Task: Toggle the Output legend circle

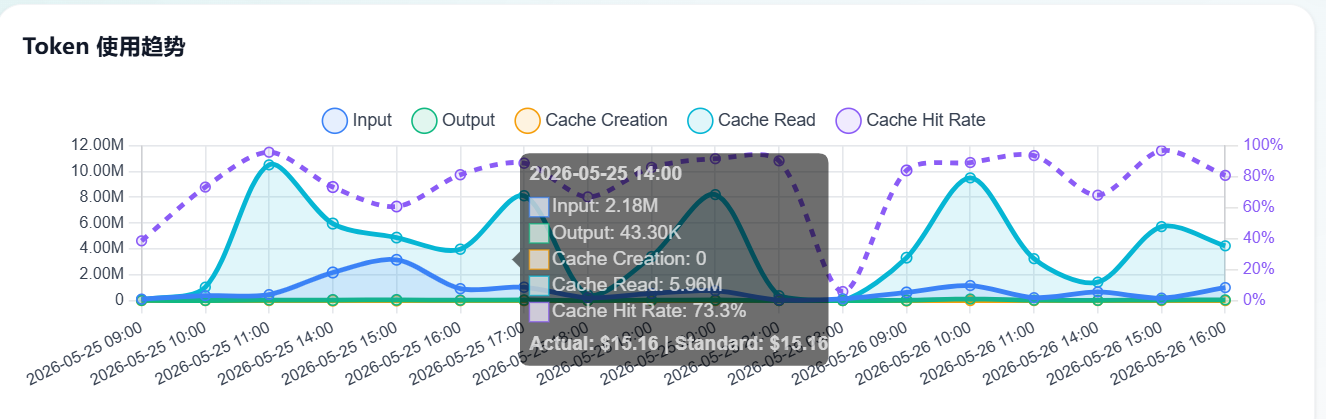Action: click(x=424, y=120)
